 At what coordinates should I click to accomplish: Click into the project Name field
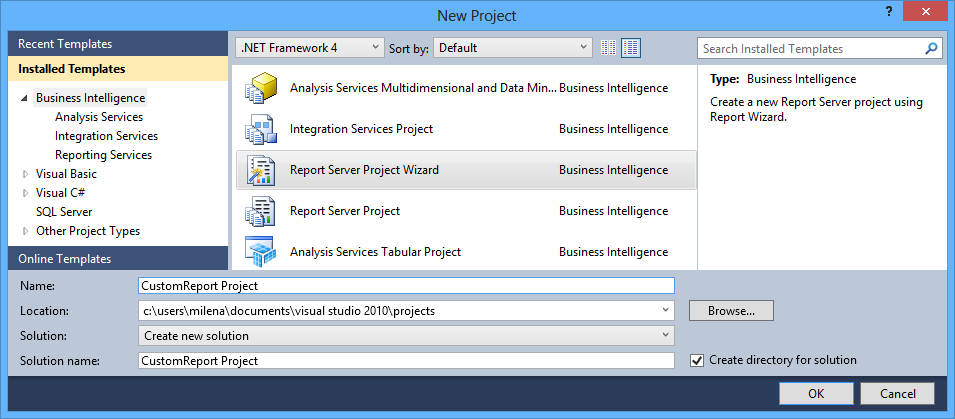pos(406,286)
